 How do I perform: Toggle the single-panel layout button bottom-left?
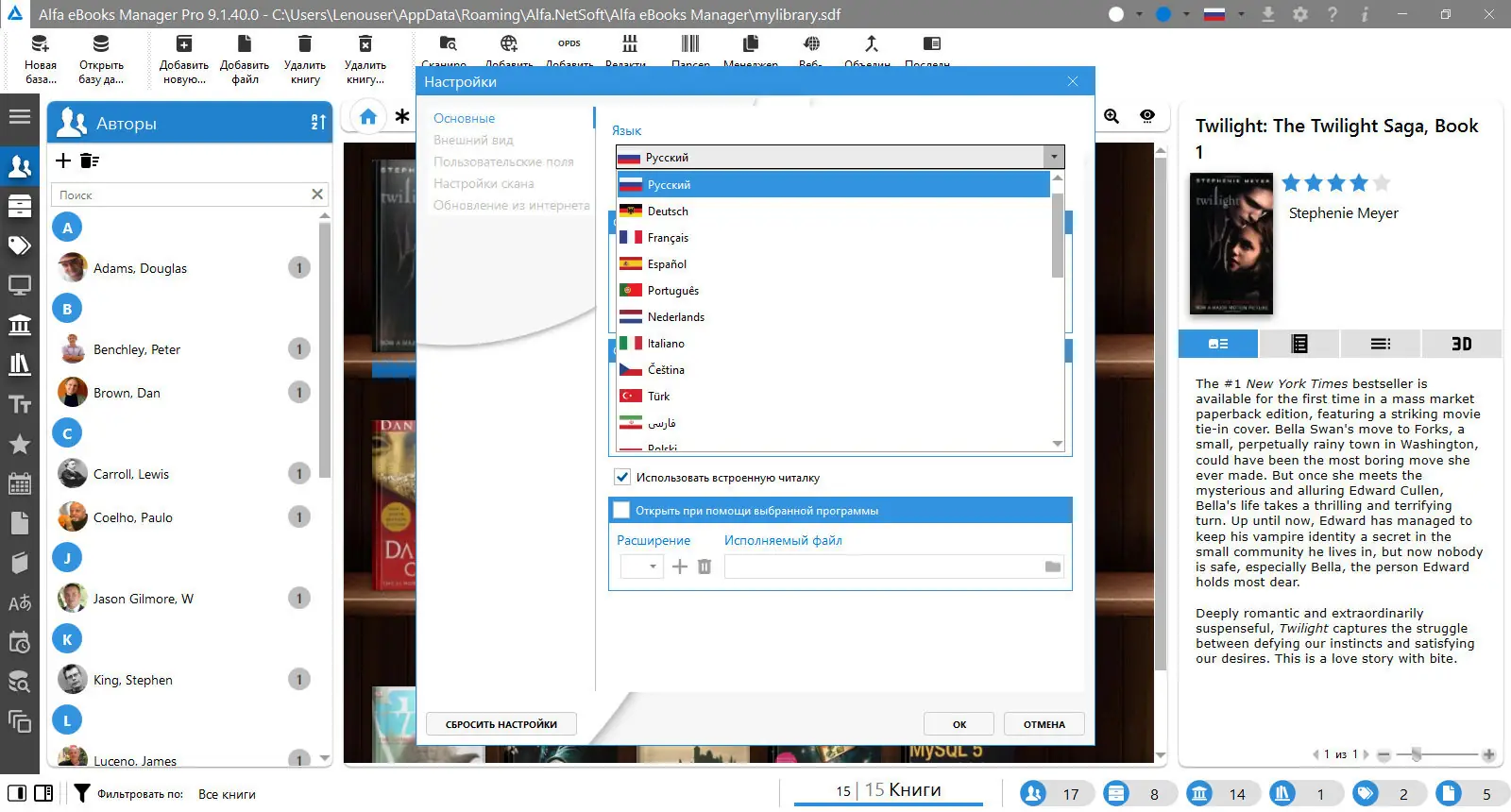[17, 793]
